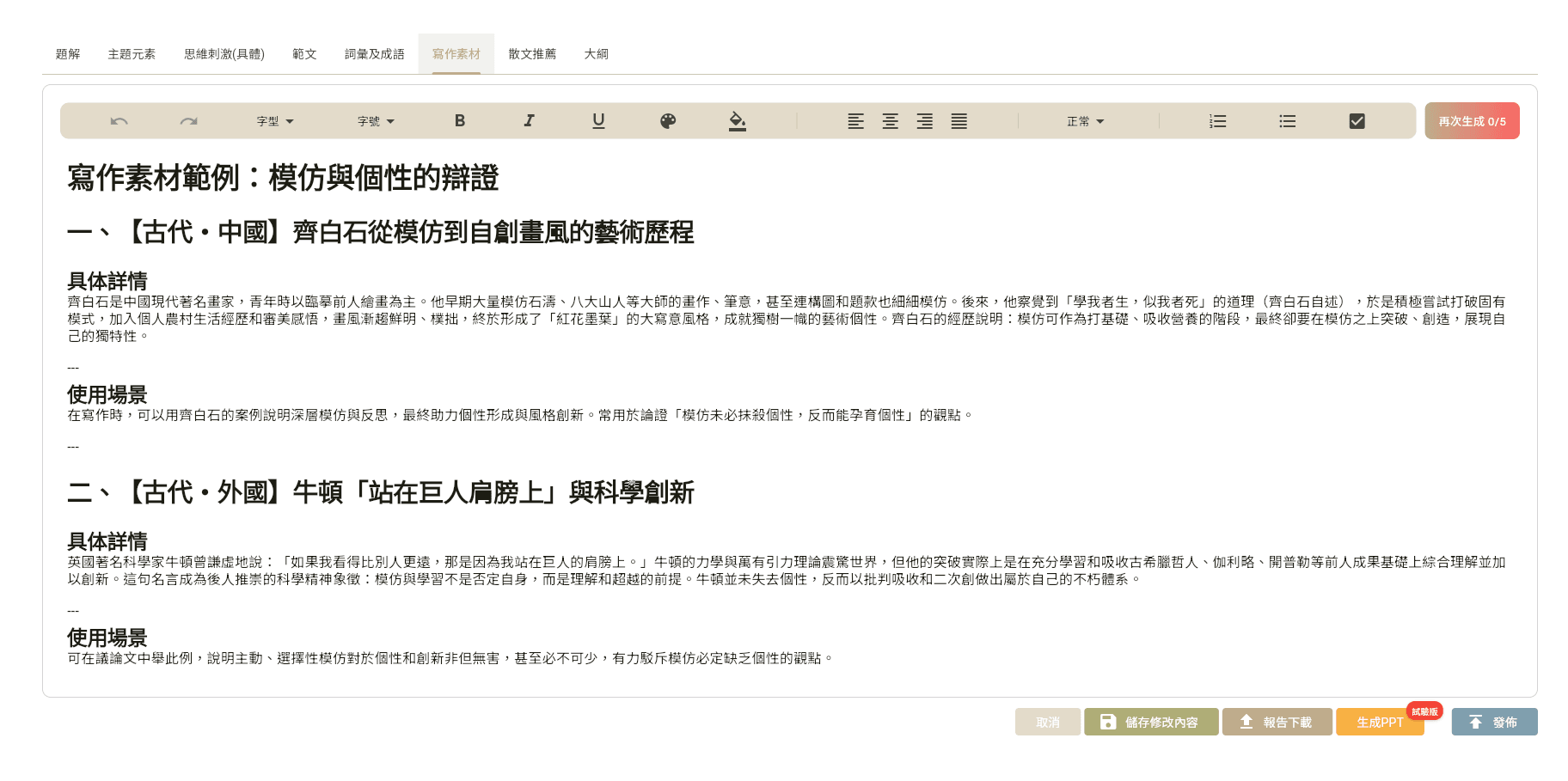The width and height of the screenshot is (1568, 781).
Task: Select right text alignment
Action: tap(925, 120)
